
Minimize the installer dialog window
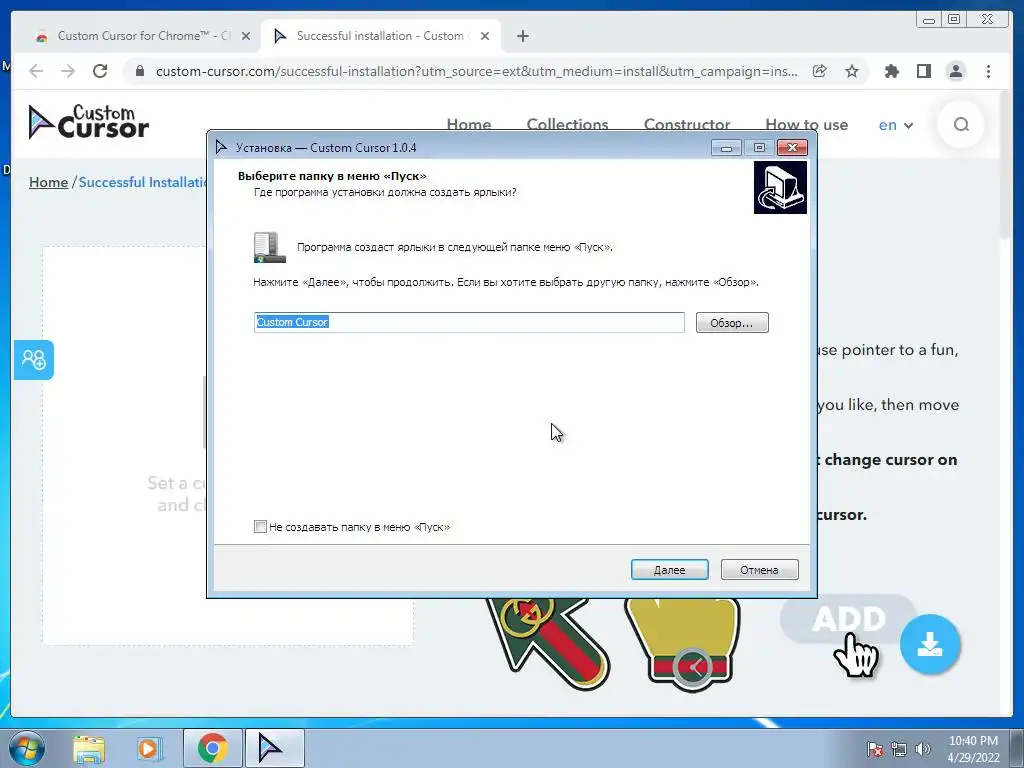coord(726,148)
